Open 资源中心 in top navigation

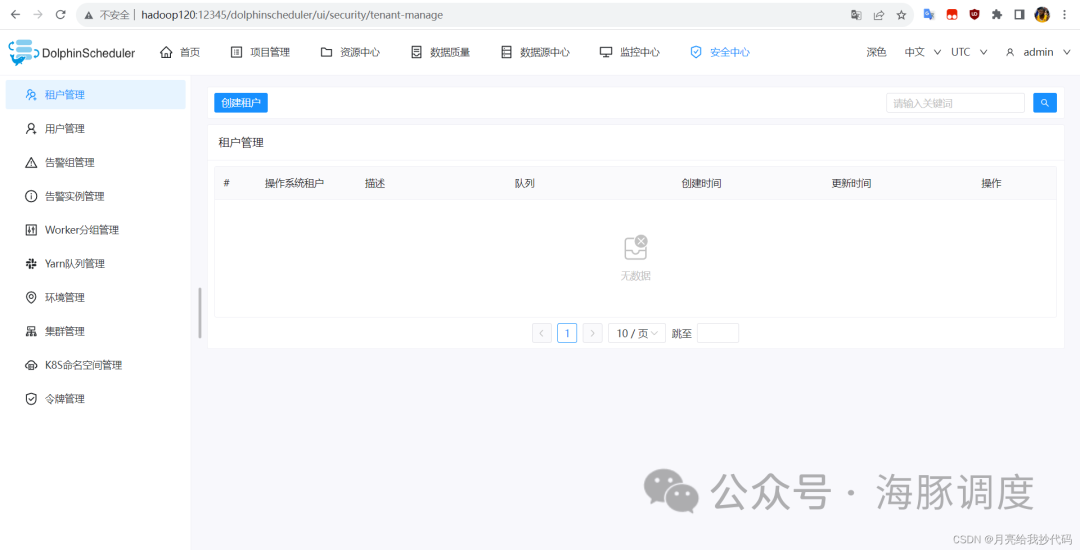(x=350, y=52)
